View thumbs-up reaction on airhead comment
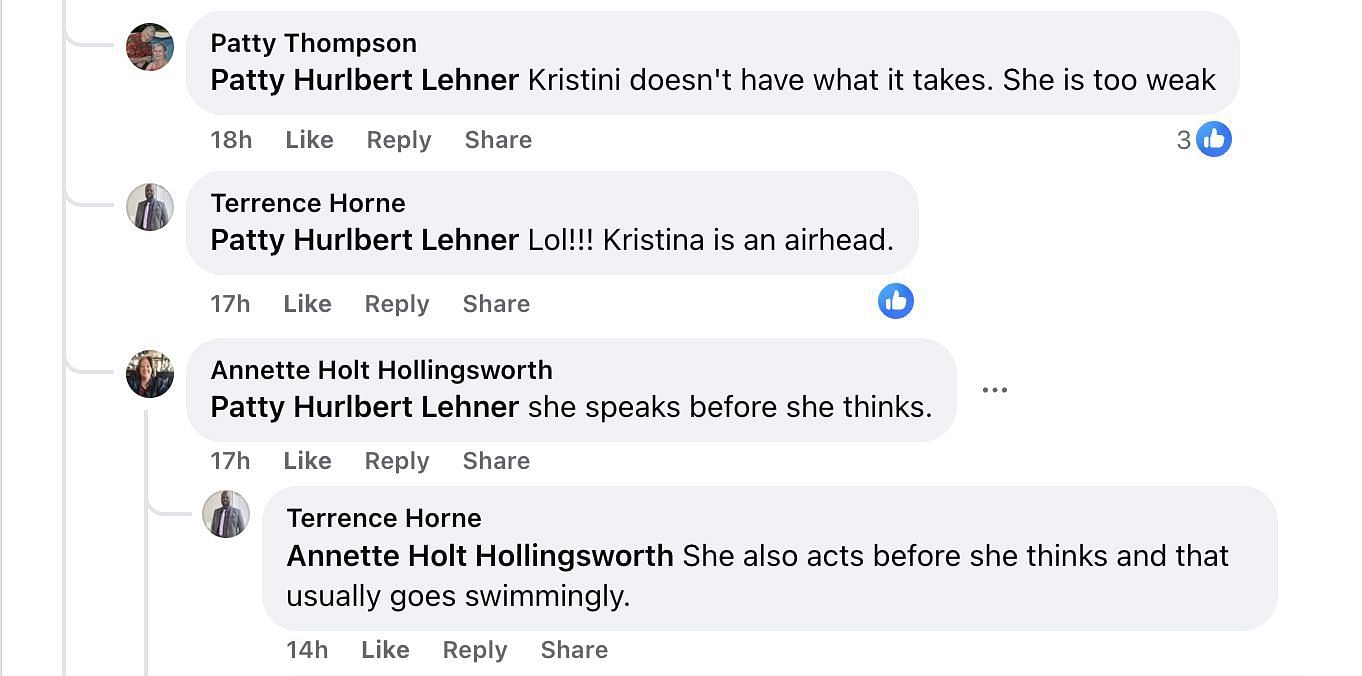This screenshot has width=1362, height=676. tap(895, 301)
